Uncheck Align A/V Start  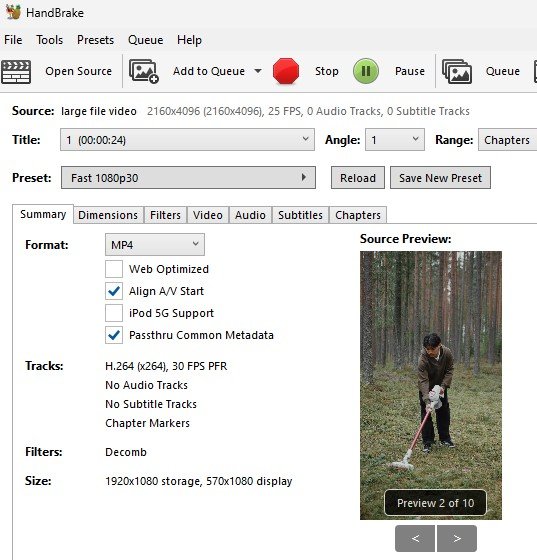pyautogui.click(x=114, y=291)
